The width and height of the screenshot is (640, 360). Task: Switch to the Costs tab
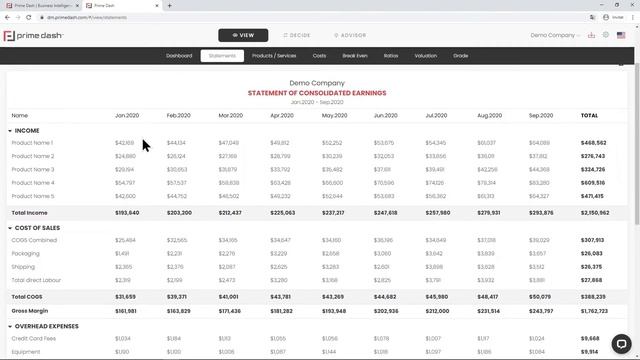319,56
